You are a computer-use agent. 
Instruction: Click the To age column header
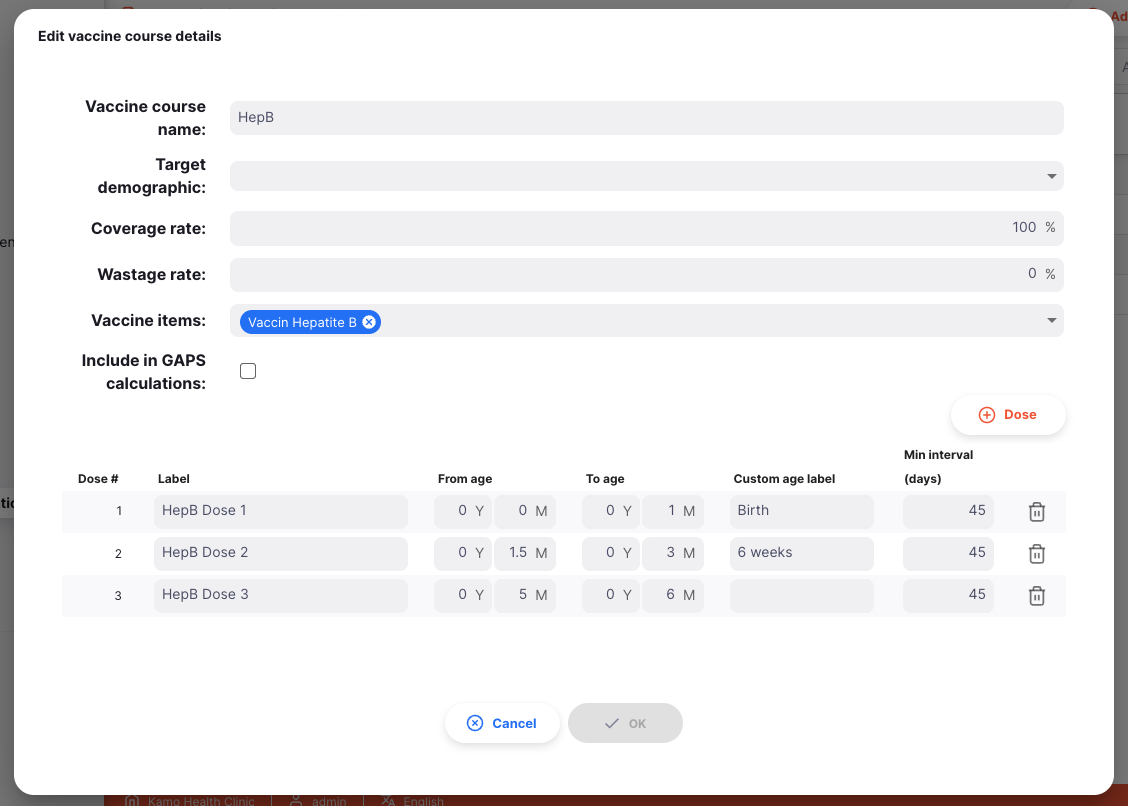coord(605,479)
